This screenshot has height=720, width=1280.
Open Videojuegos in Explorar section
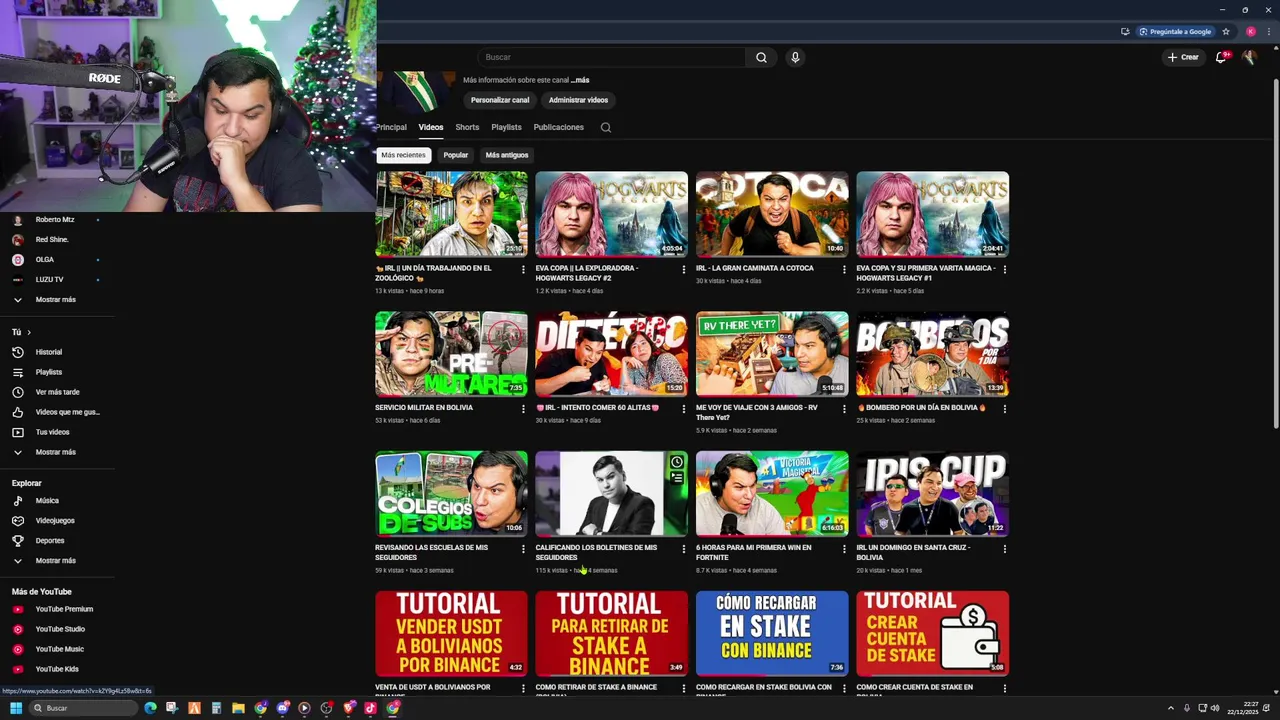[57, 520]
